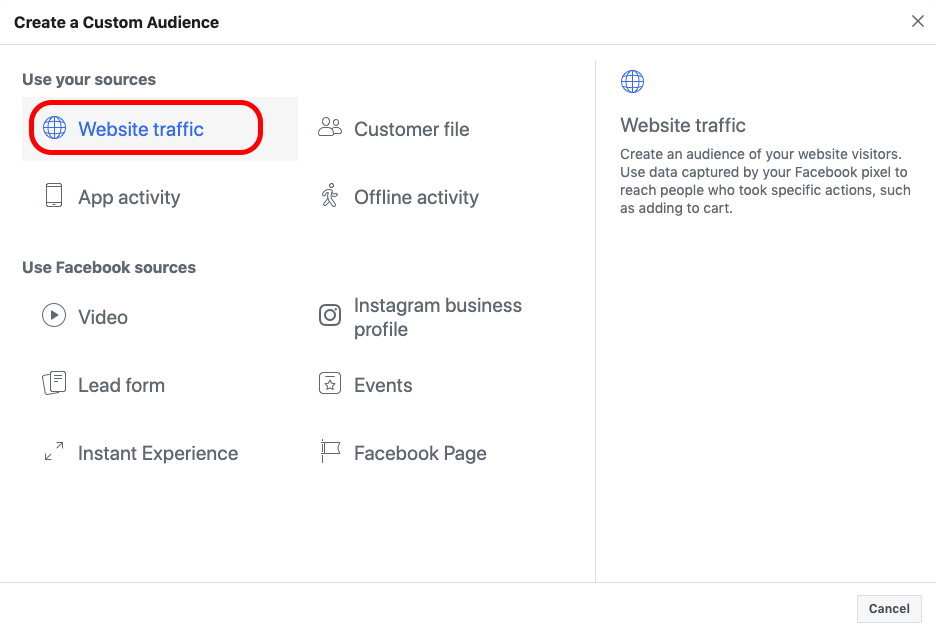Click the Video play circle icon
936x629 pixels.
(54, 316)
